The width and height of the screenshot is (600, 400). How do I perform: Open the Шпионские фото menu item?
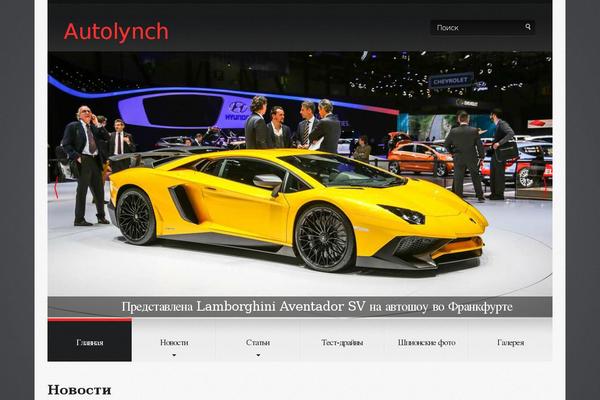(x=426, y=343)
